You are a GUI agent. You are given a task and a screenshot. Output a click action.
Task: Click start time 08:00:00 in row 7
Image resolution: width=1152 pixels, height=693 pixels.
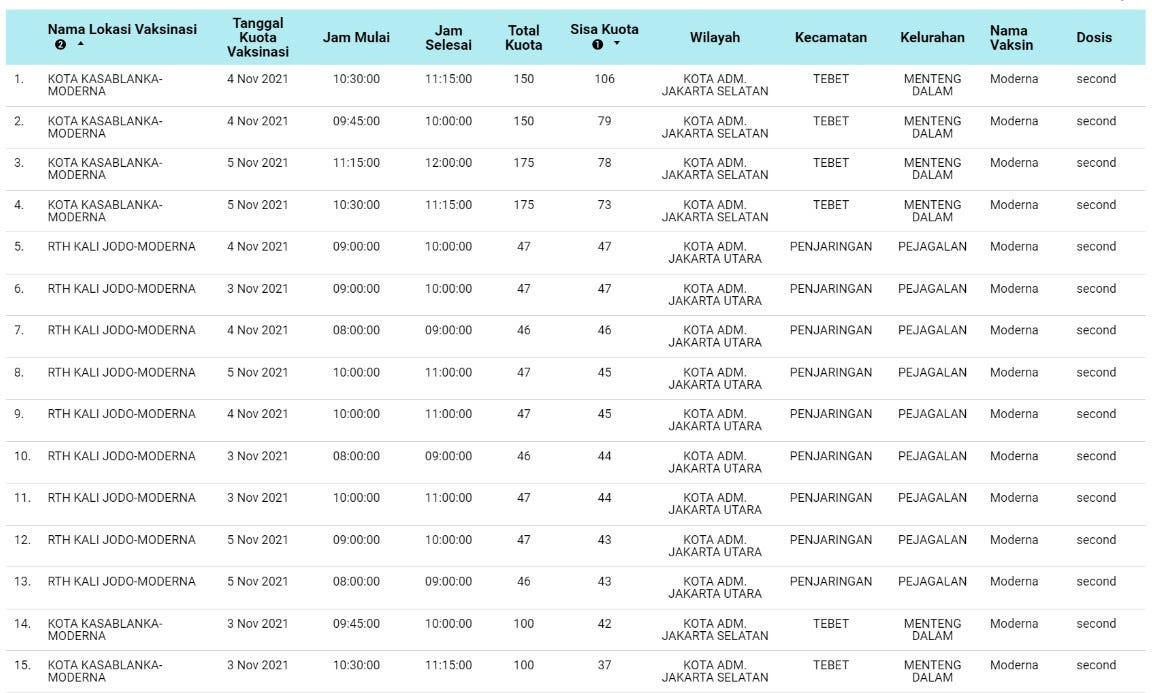pyautogui.click(x=356, y=330)
